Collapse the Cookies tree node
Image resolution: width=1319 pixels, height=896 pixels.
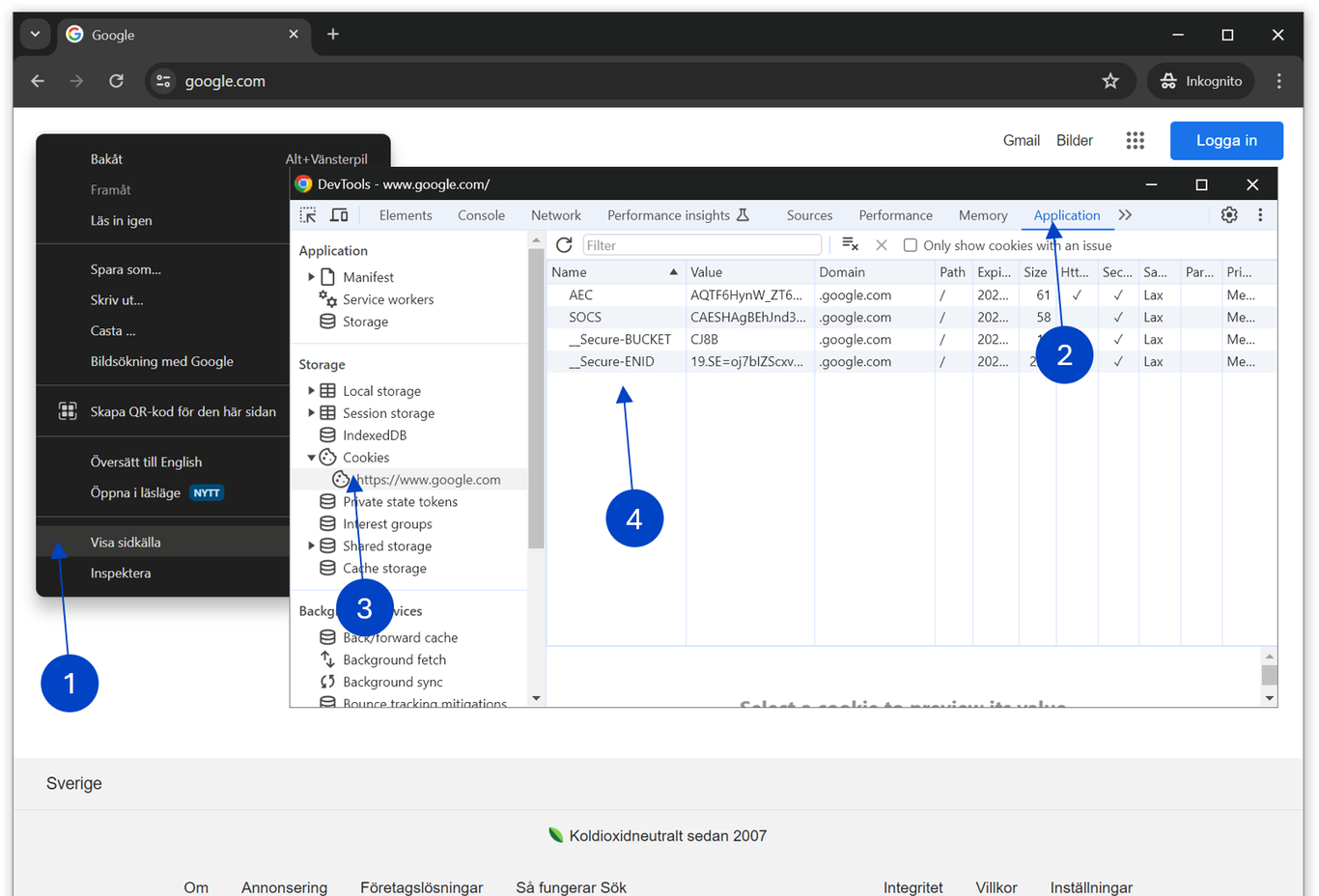coord(311,458)
